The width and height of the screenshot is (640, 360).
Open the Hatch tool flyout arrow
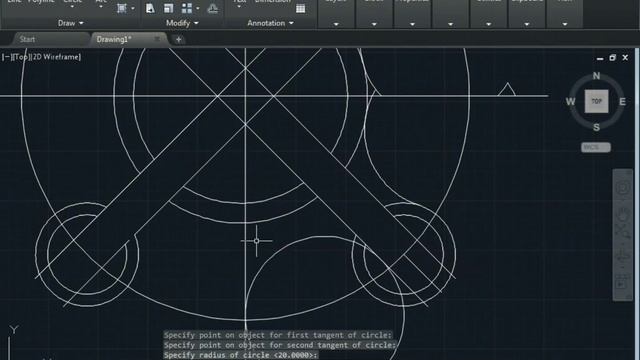point(133,9)
